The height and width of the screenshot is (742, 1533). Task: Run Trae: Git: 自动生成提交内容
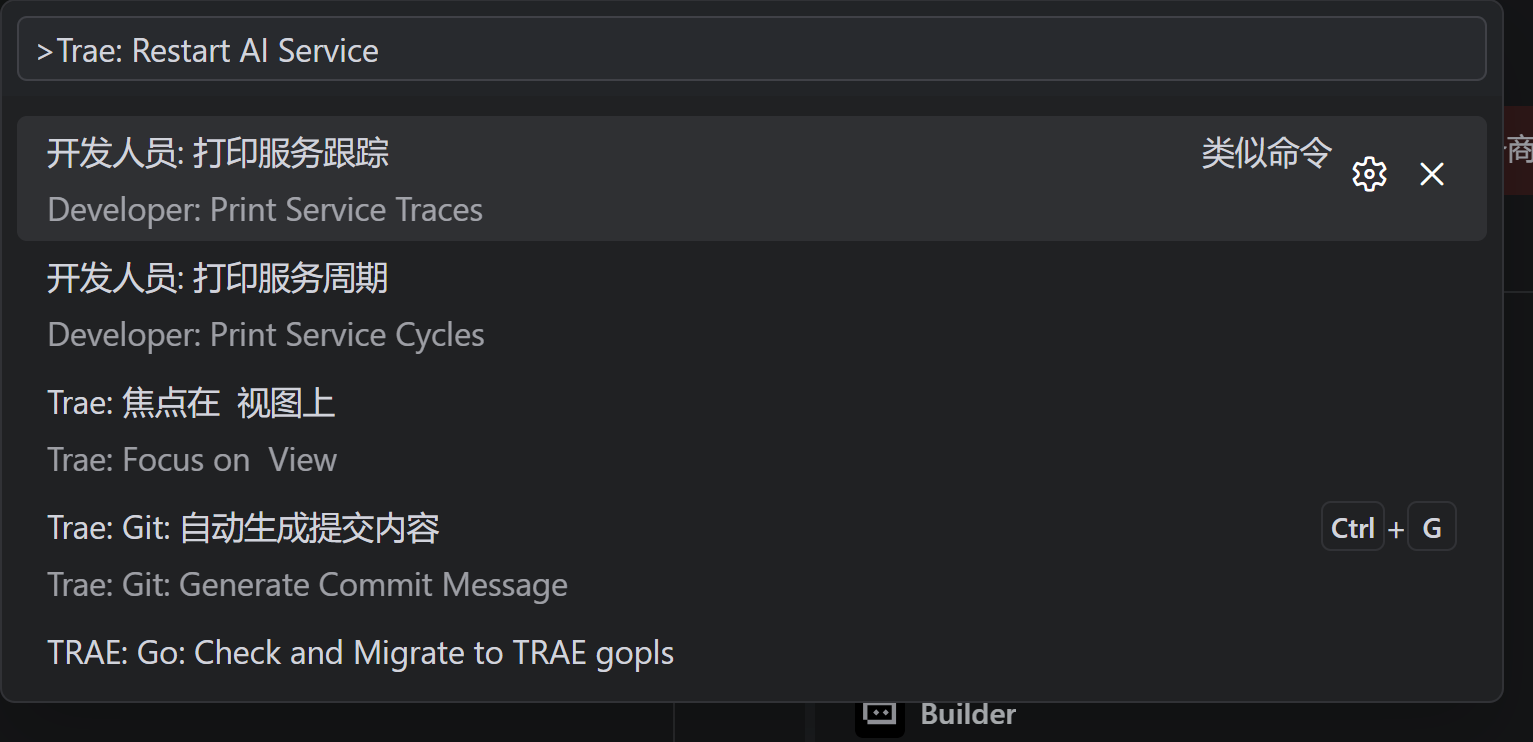243,528
